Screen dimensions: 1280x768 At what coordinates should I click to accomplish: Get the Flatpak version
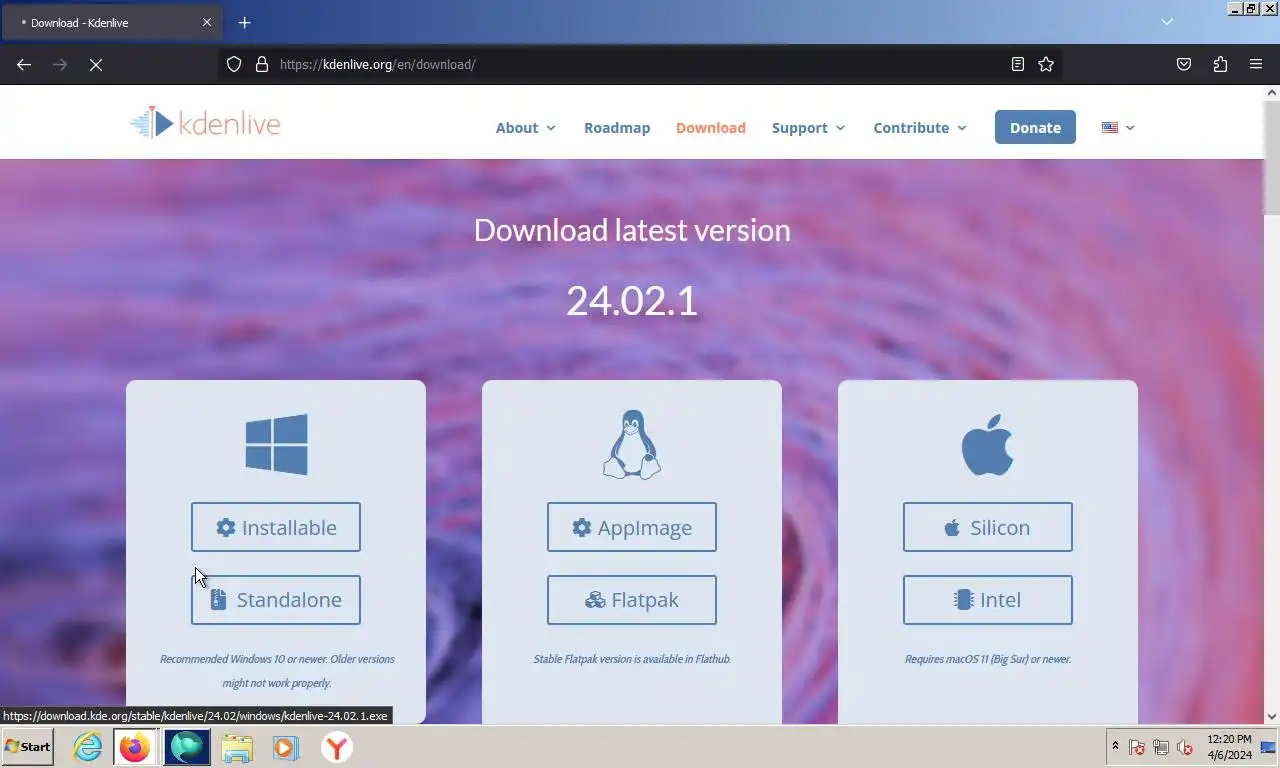(x=632, y=600)
